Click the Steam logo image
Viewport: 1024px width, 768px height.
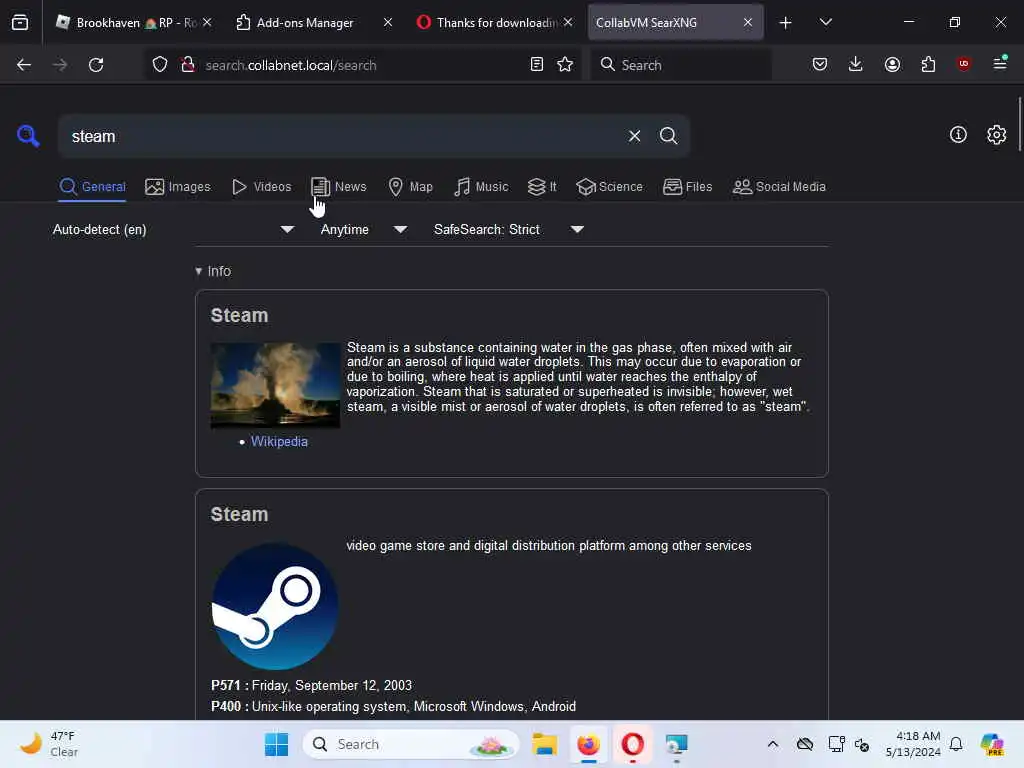point(275,605)
